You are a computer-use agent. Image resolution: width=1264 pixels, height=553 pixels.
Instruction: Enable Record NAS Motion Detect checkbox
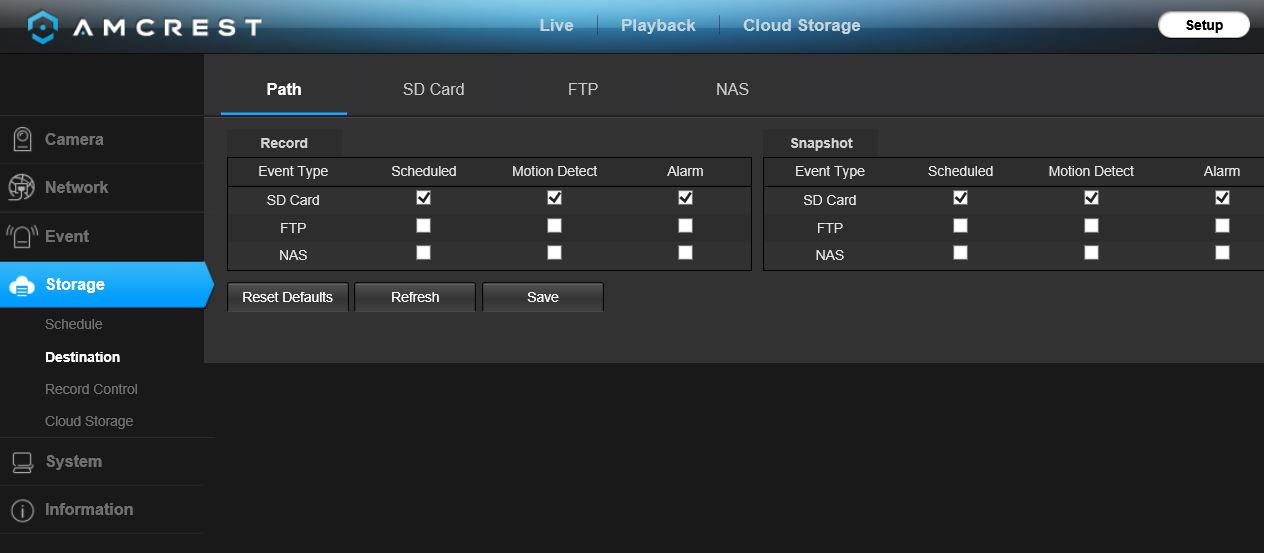point(554,253)
